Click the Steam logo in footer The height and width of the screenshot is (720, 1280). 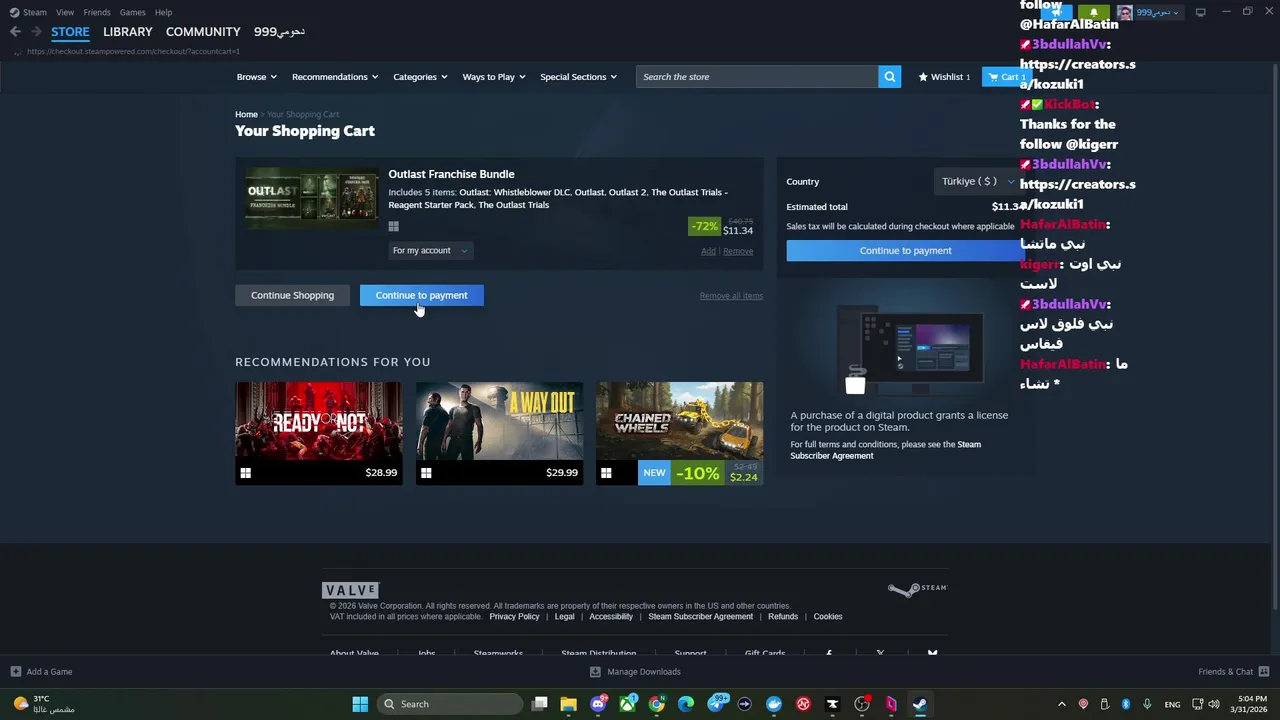tap(917, 589)
